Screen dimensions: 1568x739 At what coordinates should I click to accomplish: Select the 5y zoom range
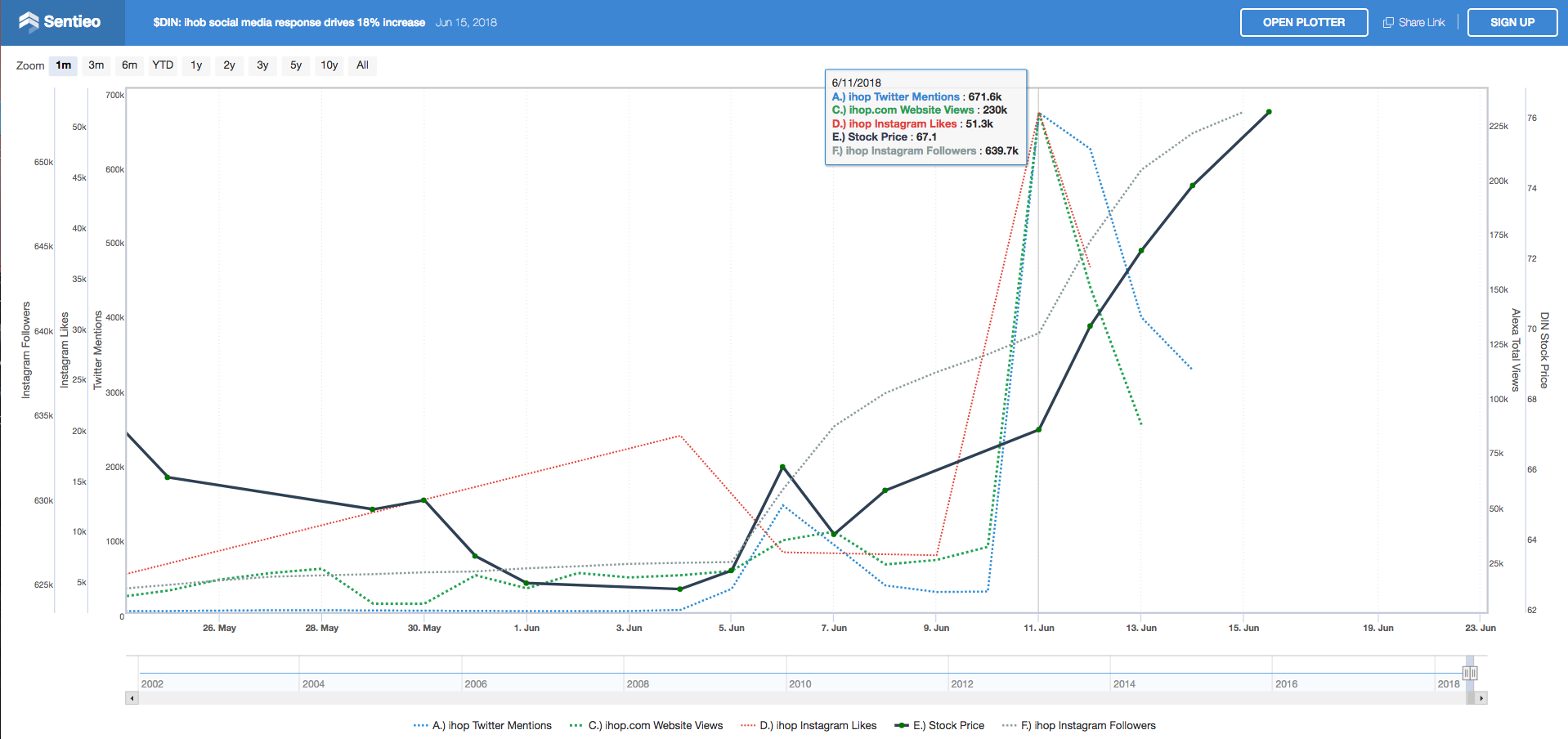click(296, 65)
